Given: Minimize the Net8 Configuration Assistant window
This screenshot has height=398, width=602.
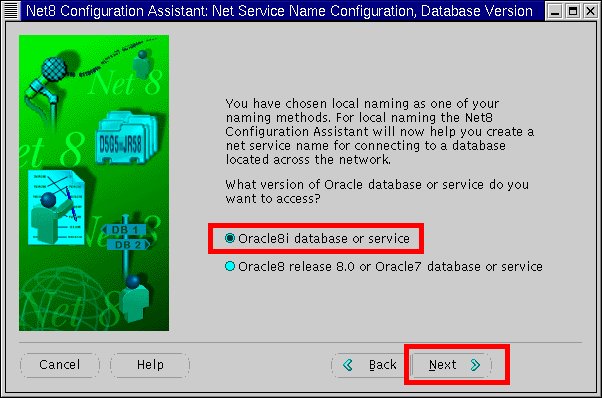Looking at the screenshot, I should click(x=554, y=11).
